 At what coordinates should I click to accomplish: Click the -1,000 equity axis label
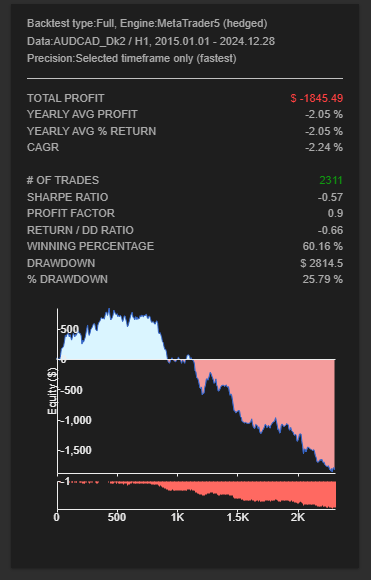tap(76, 420)
